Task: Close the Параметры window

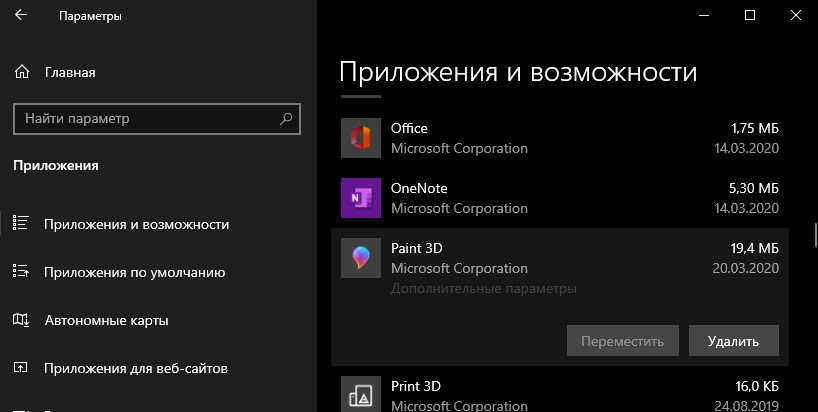Action: [796, 15]
